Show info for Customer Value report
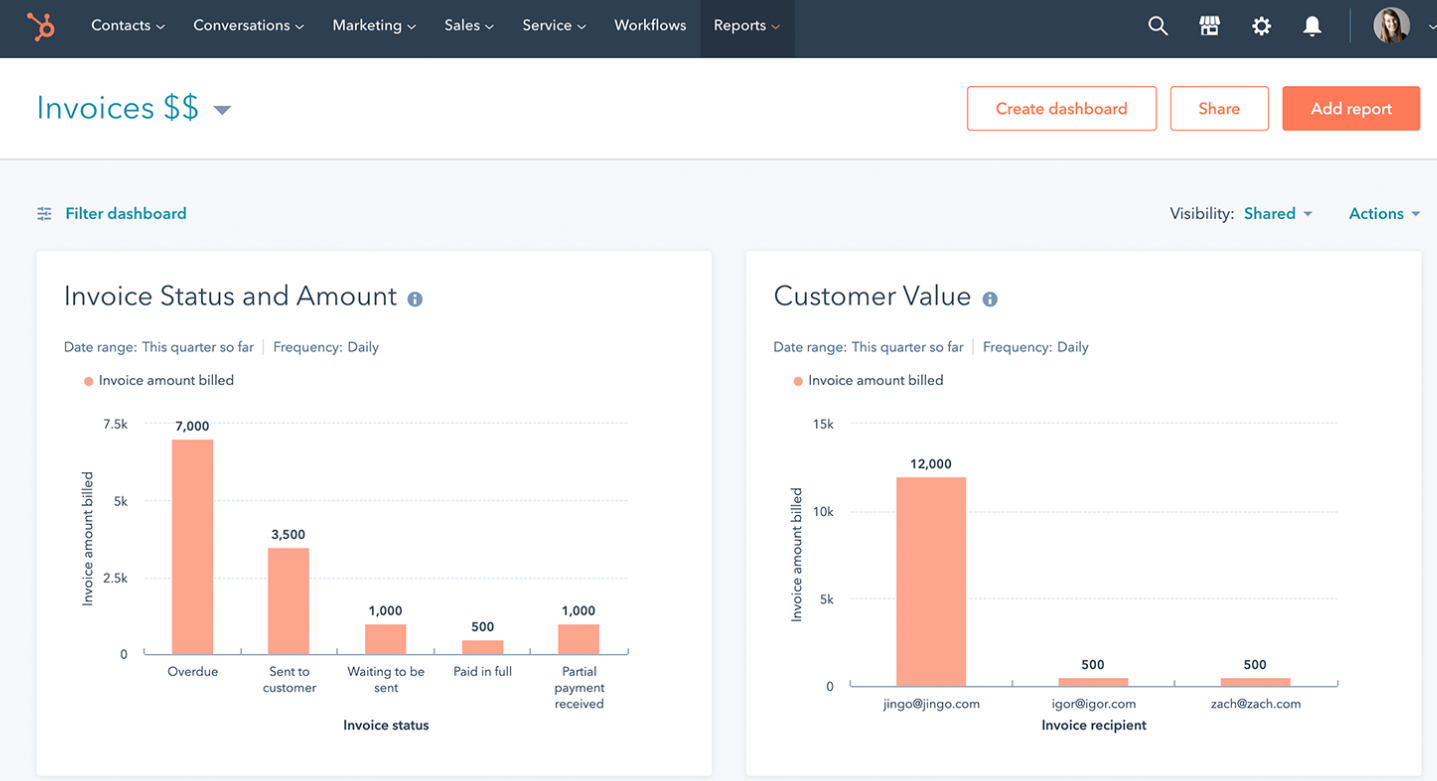1437x781 pixels. [989, 297]
